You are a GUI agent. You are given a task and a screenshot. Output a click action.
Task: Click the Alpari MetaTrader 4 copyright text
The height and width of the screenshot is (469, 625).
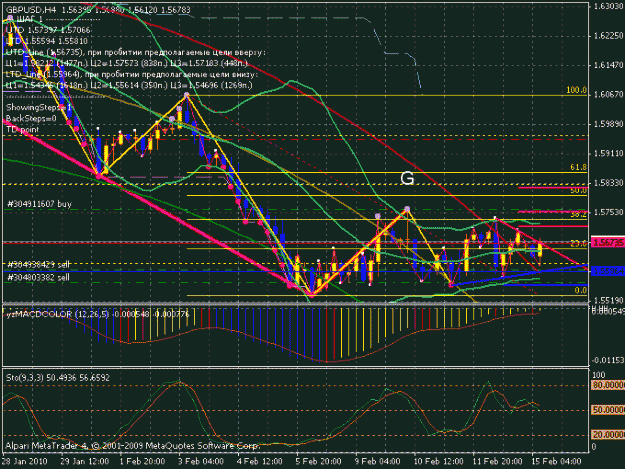[133, 445]
